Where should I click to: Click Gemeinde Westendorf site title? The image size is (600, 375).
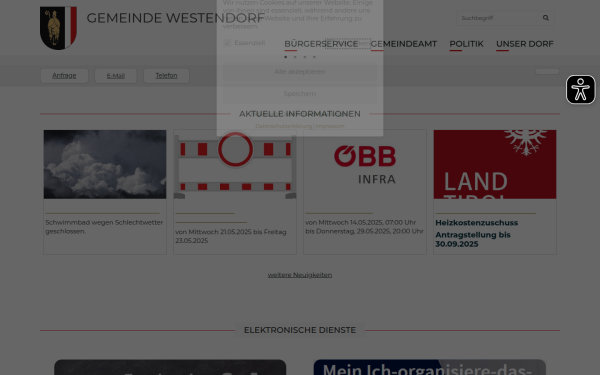click(175, 18)
